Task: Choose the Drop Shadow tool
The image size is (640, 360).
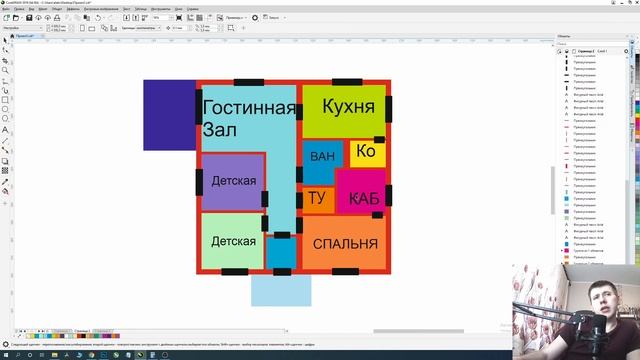Action: pyautogui.click(x=5, y=161)
